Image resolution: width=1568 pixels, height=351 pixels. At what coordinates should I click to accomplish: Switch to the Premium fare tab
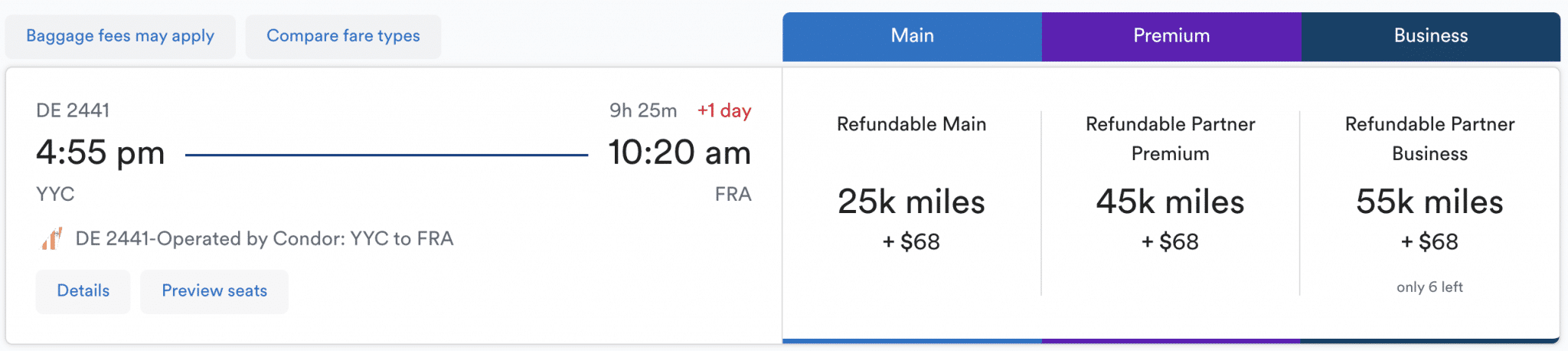click(1171, 36)
